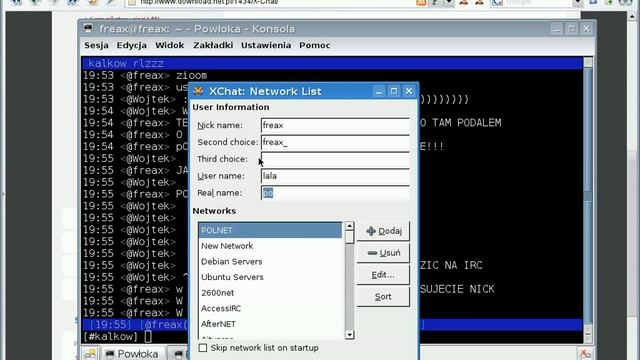This screenshot has height=360, width=640.
Task: Focus the empty Third choice field
Action: click(x=335, y=159)
